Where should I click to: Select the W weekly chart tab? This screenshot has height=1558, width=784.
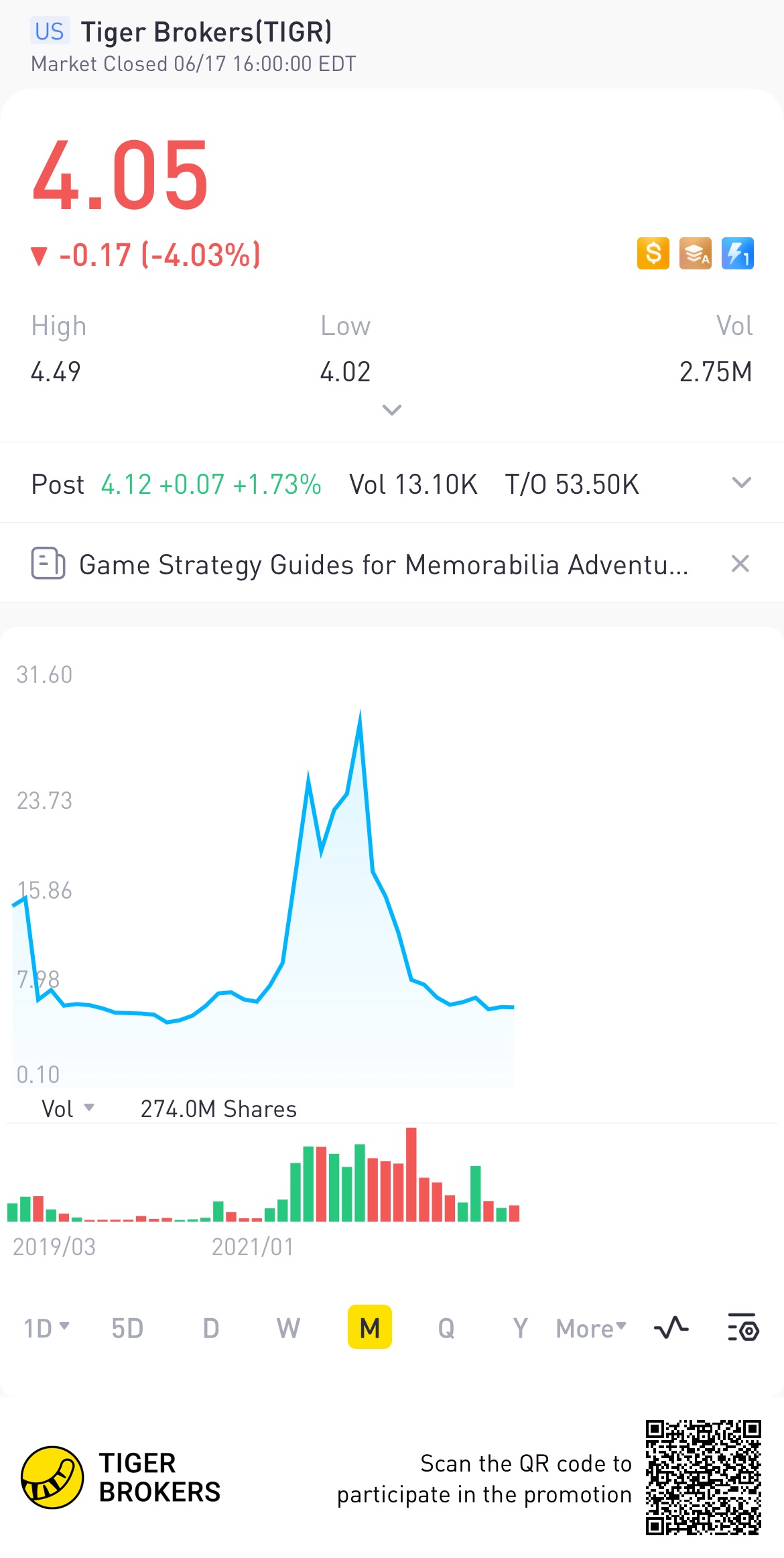(x=288, y=1327)
